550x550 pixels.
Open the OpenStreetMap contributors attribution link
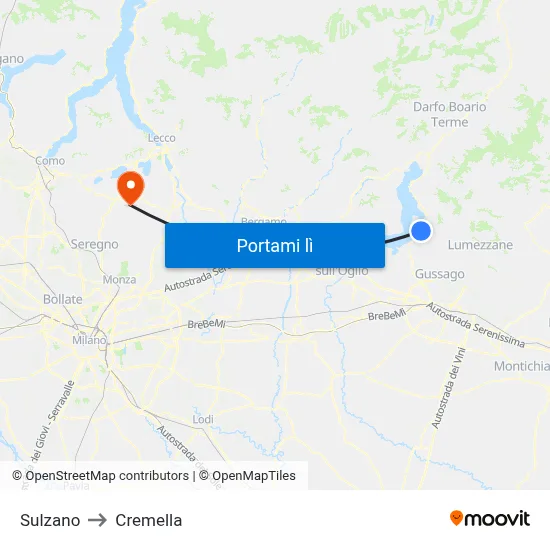[x=101, y=476]
